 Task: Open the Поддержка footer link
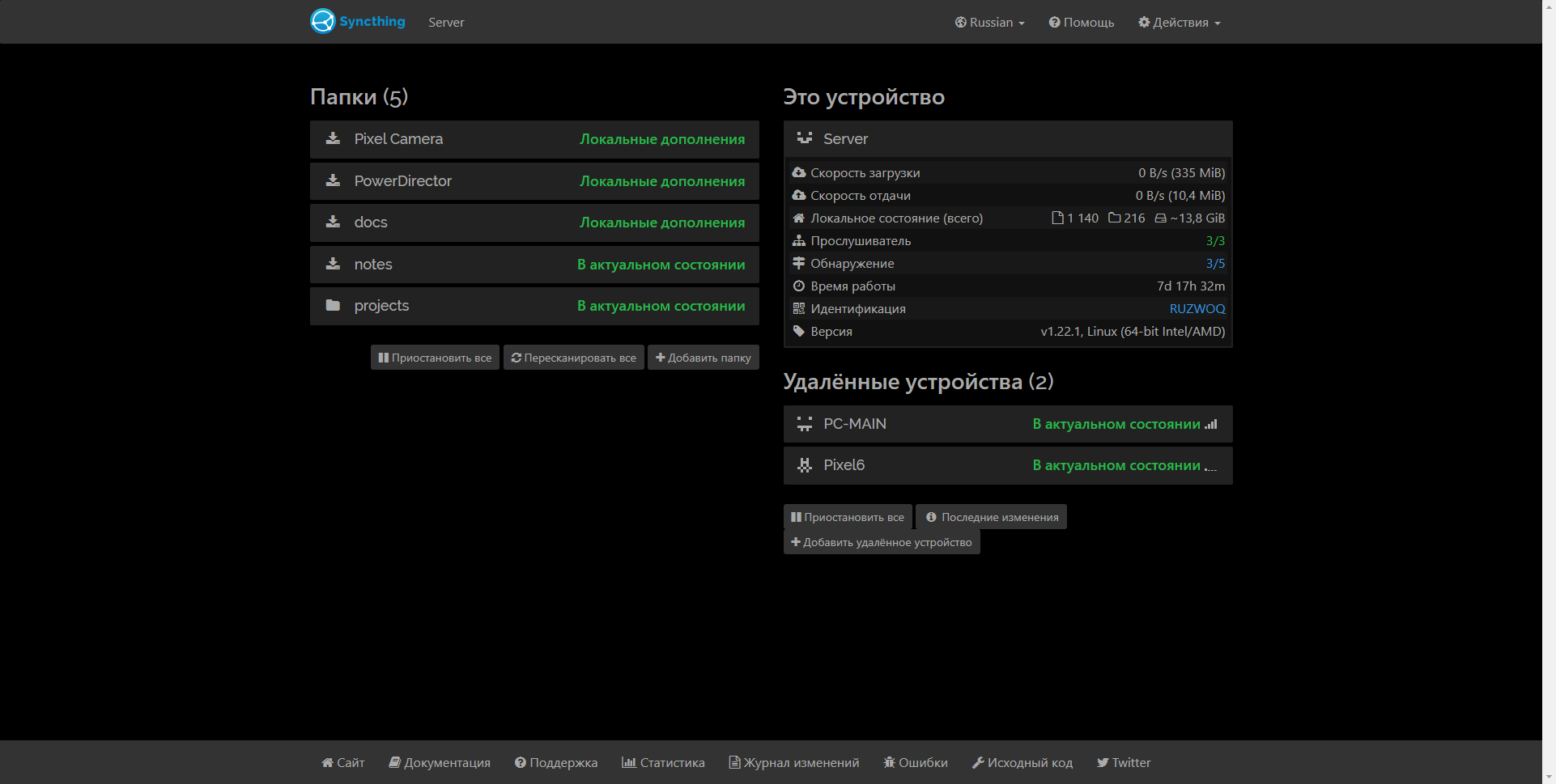[x=556, y=762]
